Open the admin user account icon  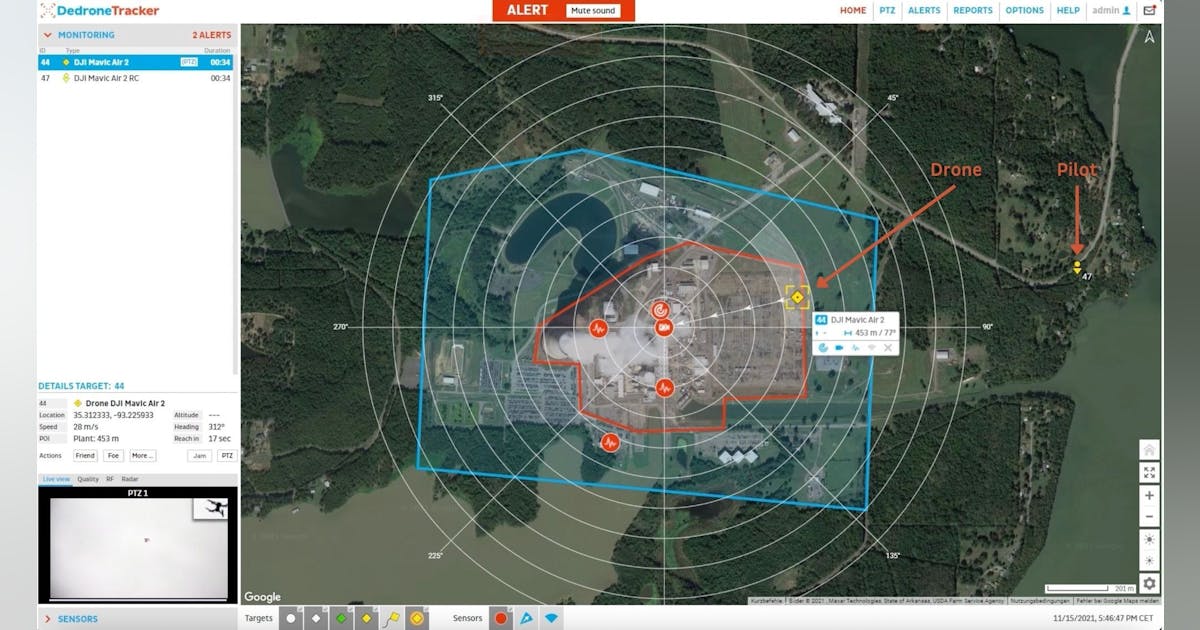(1126, 10)
